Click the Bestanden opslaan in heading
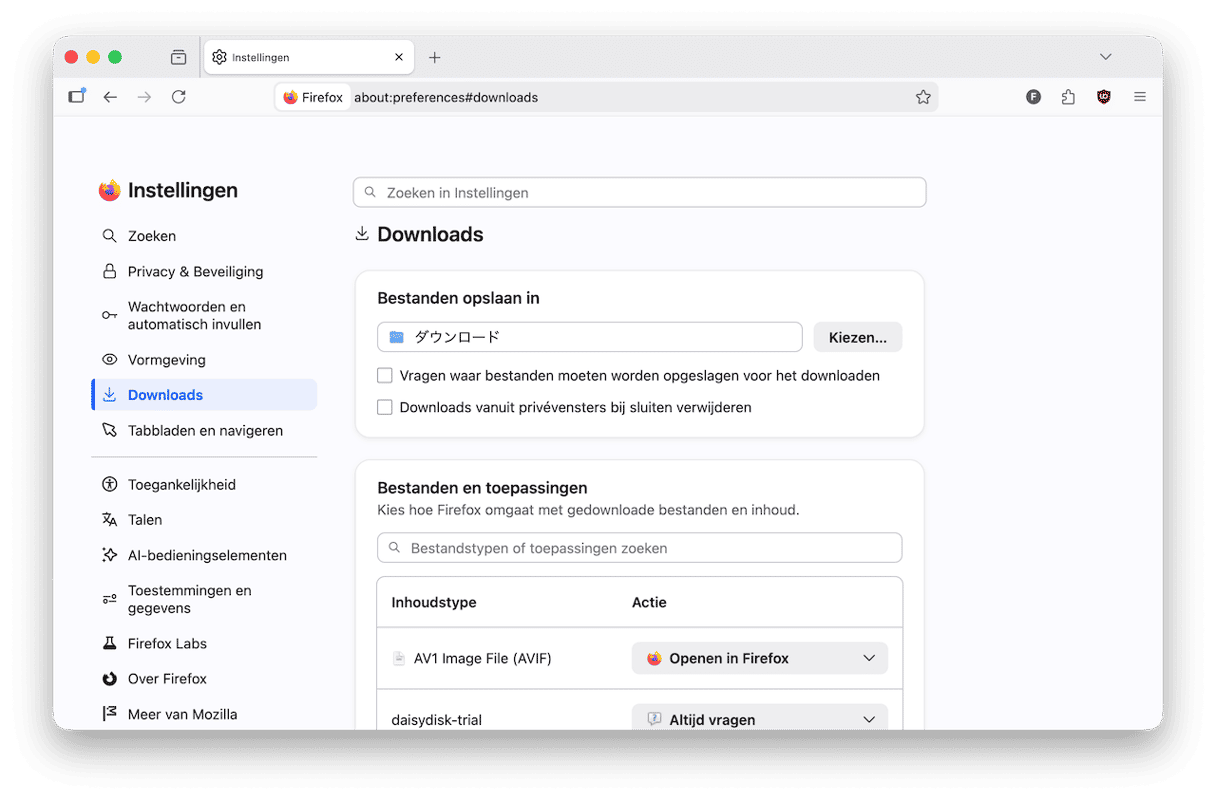The image size is (1216, 800). point(458,298)
